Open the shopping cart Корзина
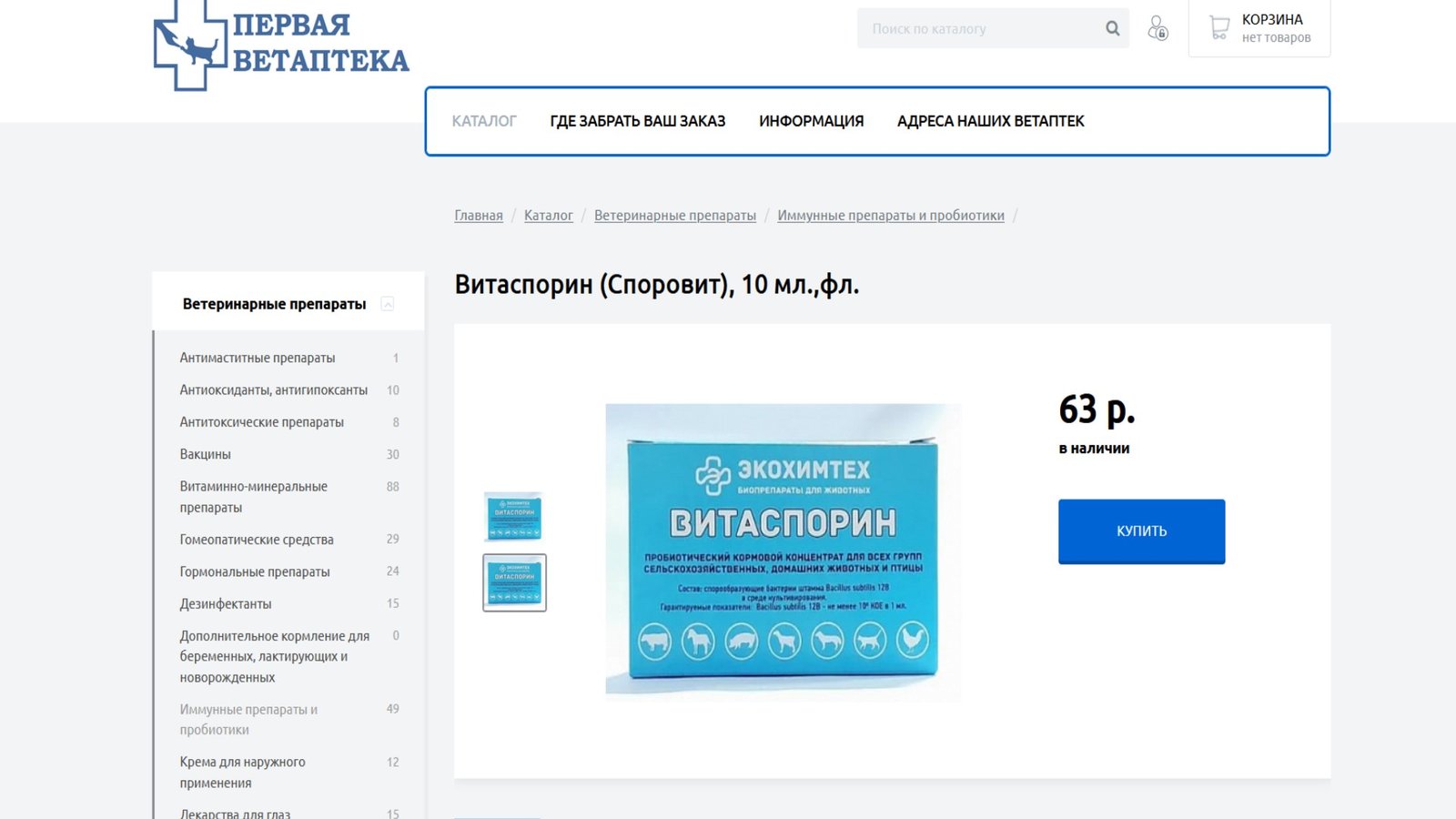The image size is (1456, 819). point(1259,28)
